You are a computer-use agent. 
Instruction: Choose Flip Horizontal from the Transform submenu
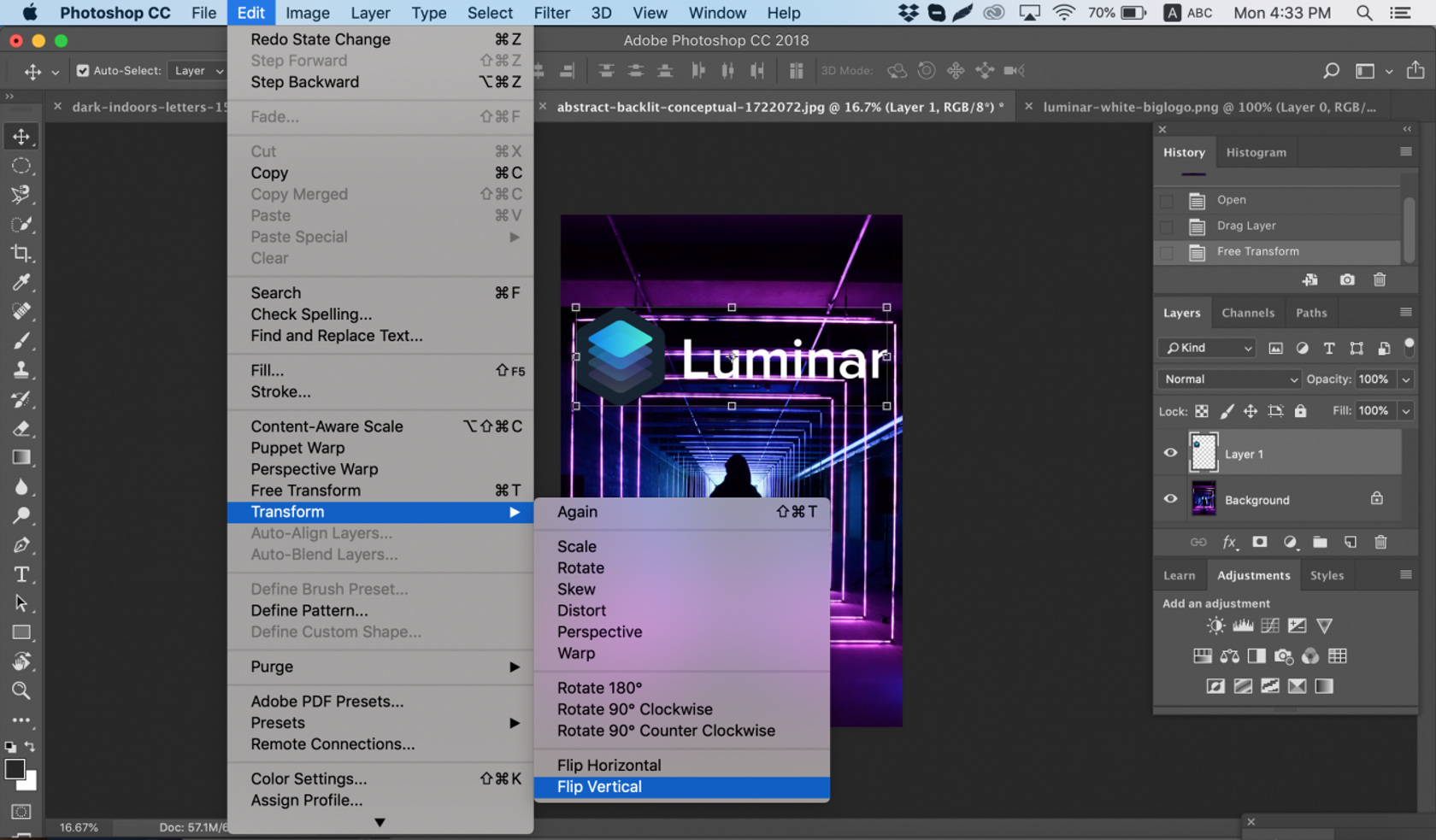point(609,765)
